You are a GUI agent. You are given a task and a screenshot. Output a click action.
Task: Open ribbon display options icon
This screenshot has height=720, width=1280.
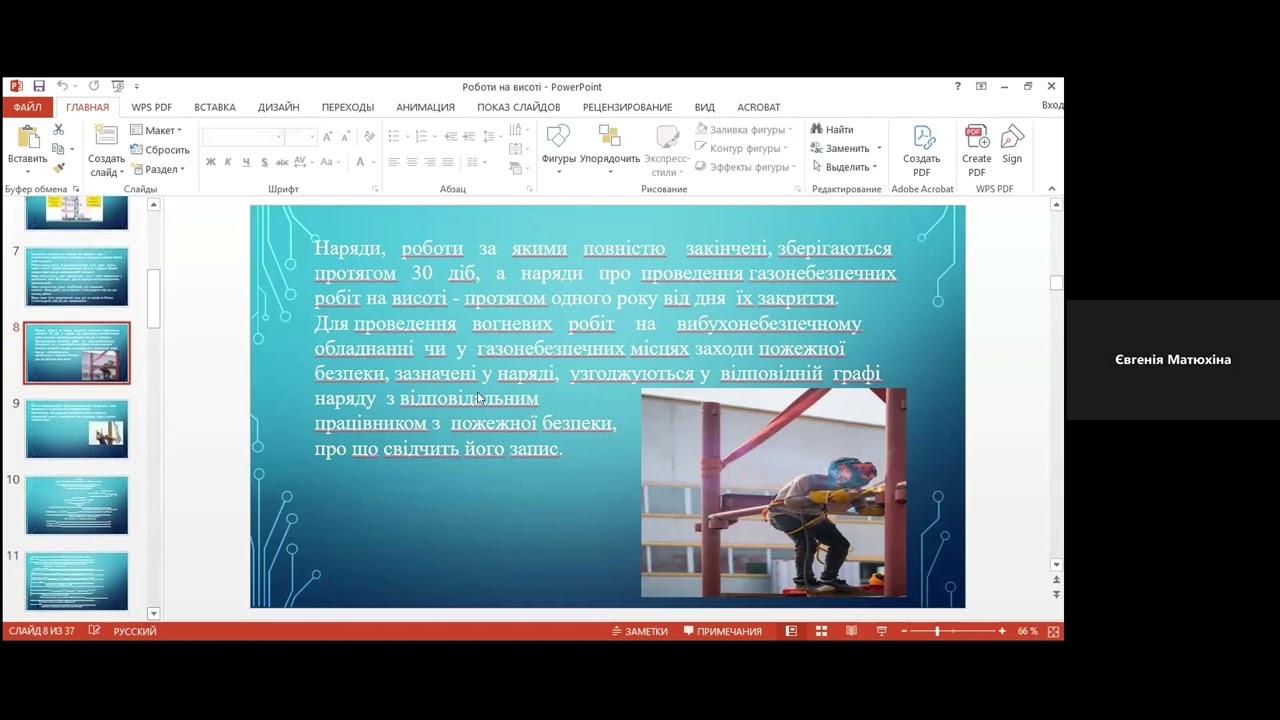coord(981,86)
